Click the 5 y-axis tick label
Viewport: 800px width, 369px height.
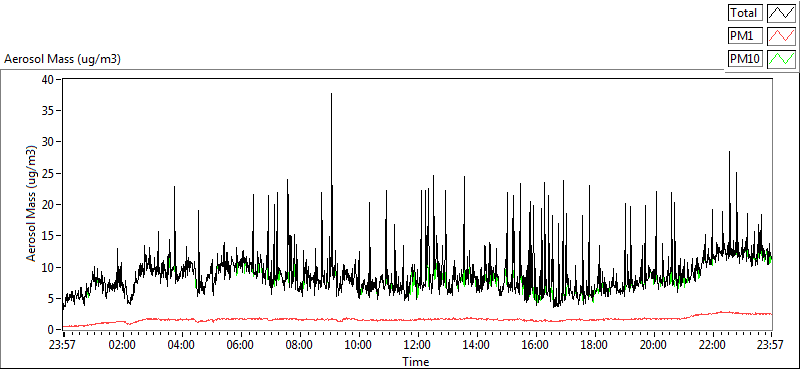click(x=50, y=299)
